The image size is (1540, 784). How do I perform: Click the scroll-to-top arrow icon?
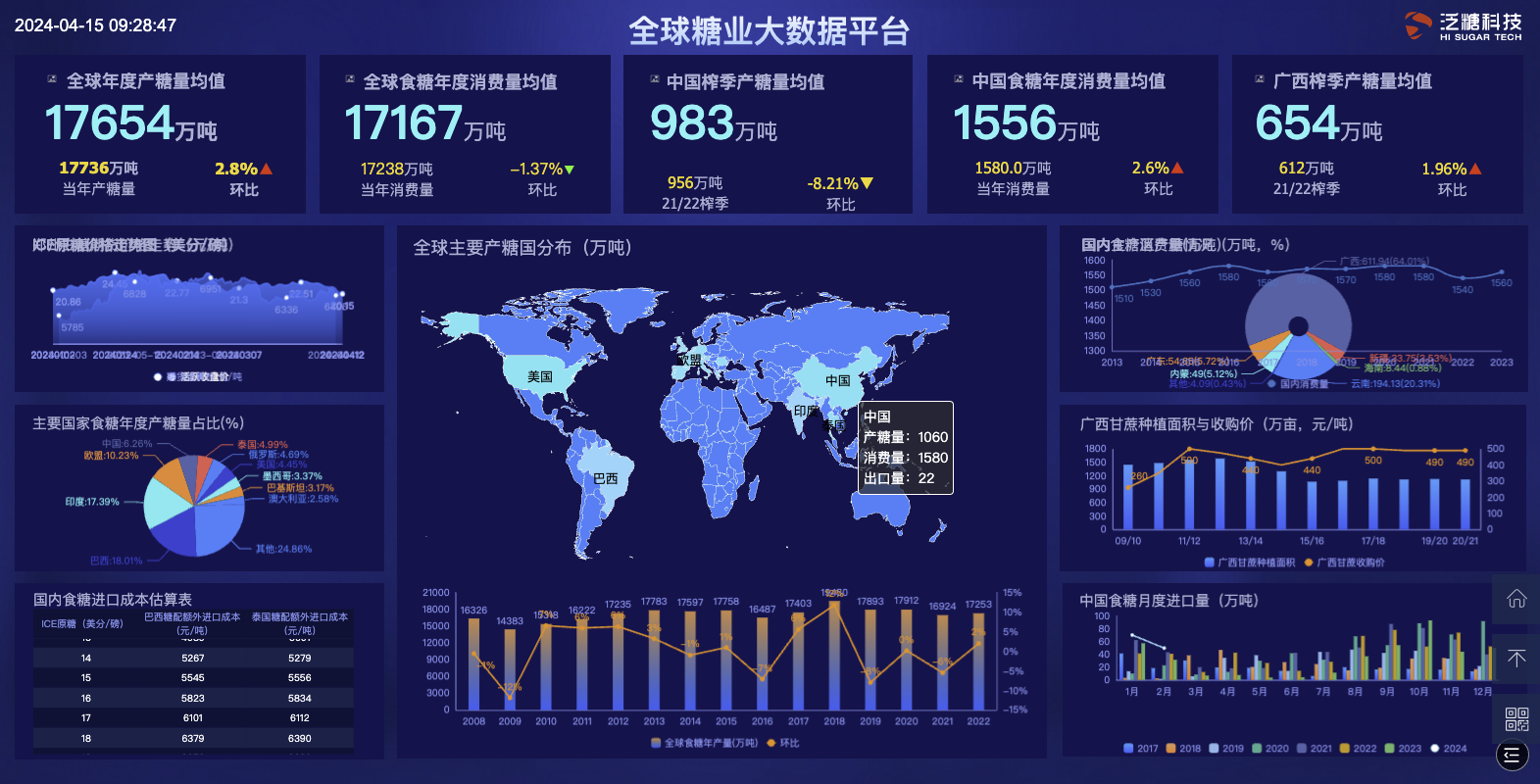(x=1515, y=659)
